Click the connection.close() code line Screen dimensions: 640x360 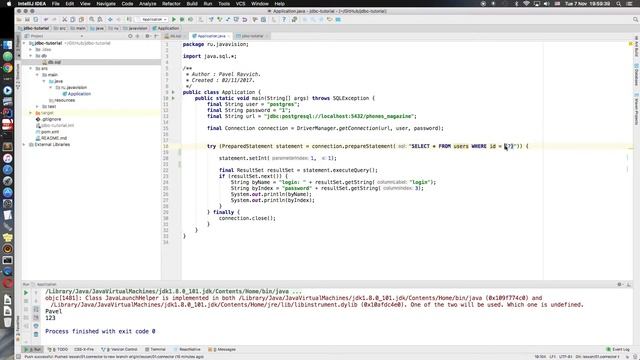pyautogui.click(x=247, y=218)
